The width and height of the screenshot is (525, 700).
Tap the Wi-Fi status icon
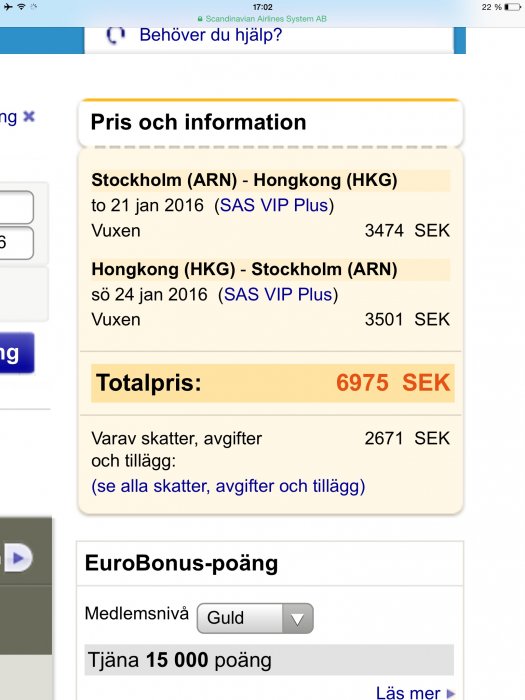pos(21,7)
